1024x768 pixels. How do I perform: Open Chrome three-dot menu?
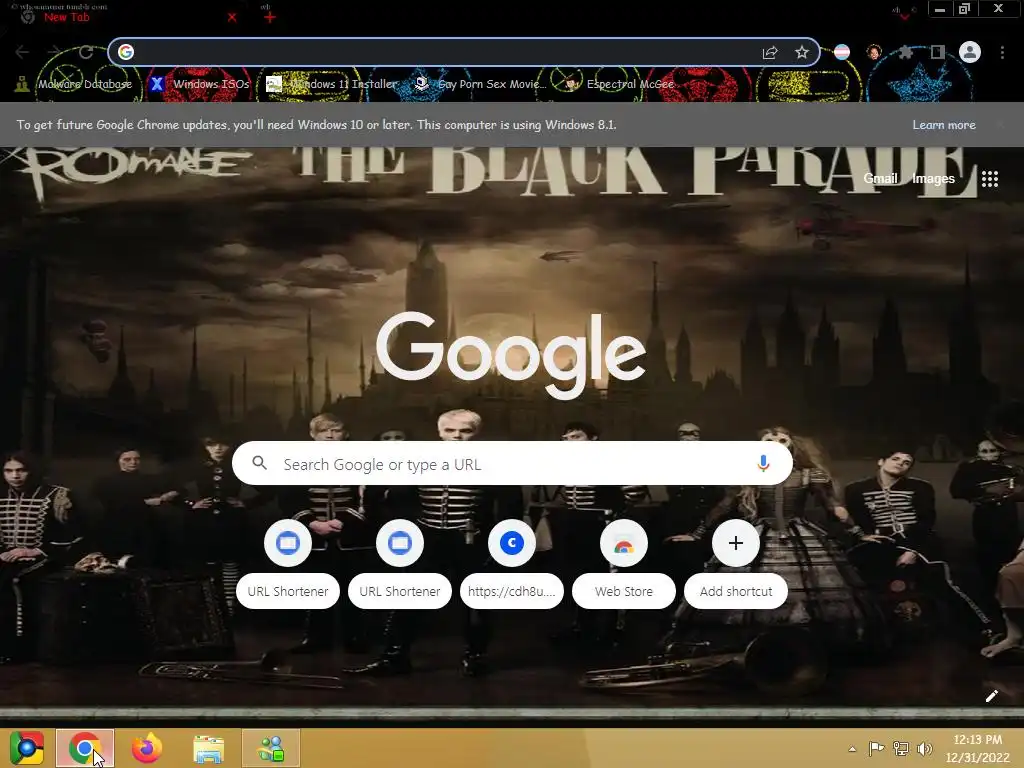(1002, 52)
